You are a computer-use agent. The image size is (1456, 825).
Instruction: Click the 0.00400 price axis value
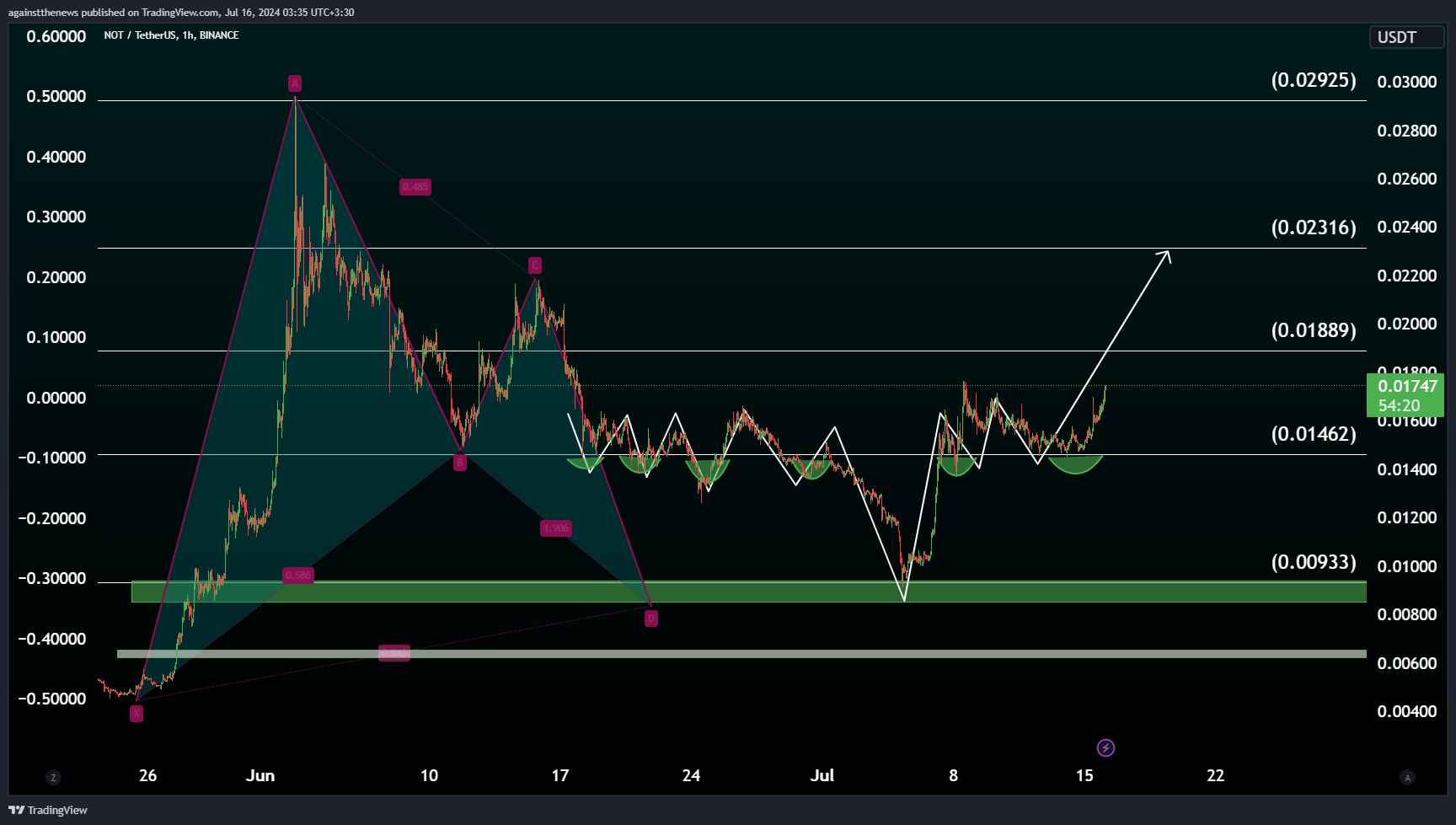point(1407,711)
